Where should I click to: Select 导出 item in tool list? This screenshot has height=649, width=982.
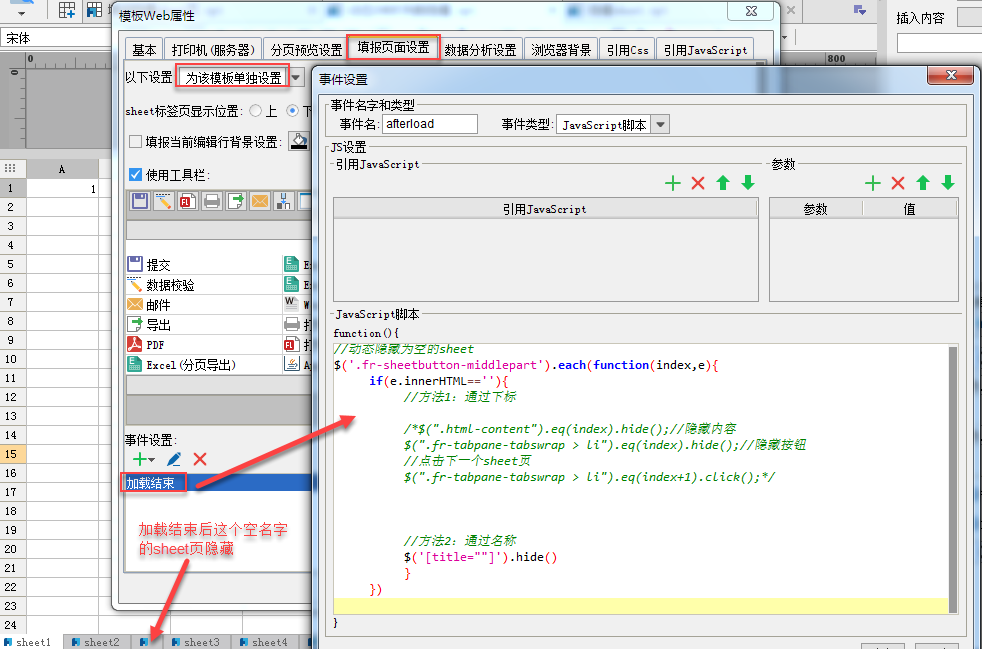(x=203, y=324)
